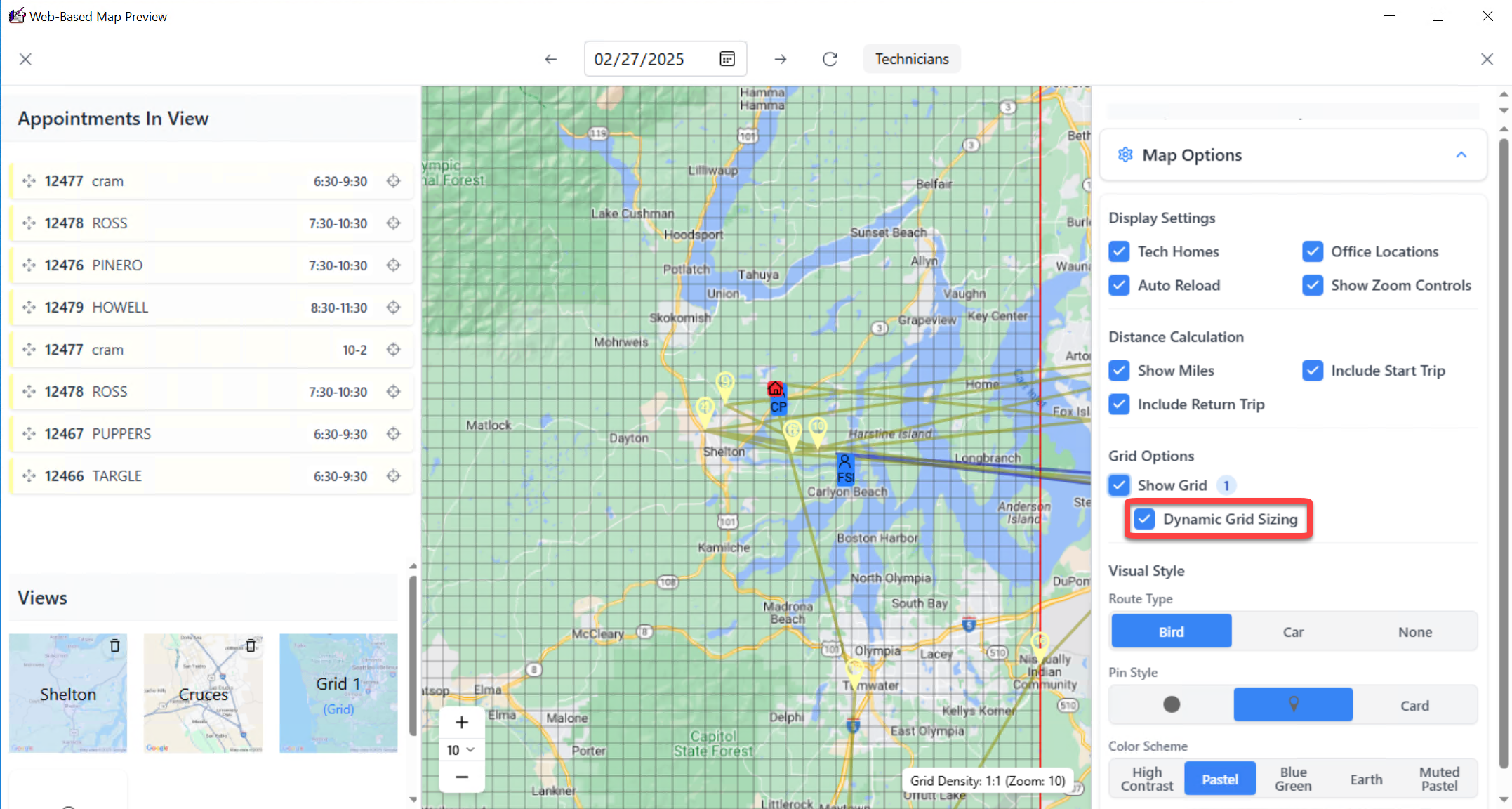Open the Grid 1 view thumbnail
Image resolution: width=1512 pixels, height=809 pixels.
tap(338, 692)
